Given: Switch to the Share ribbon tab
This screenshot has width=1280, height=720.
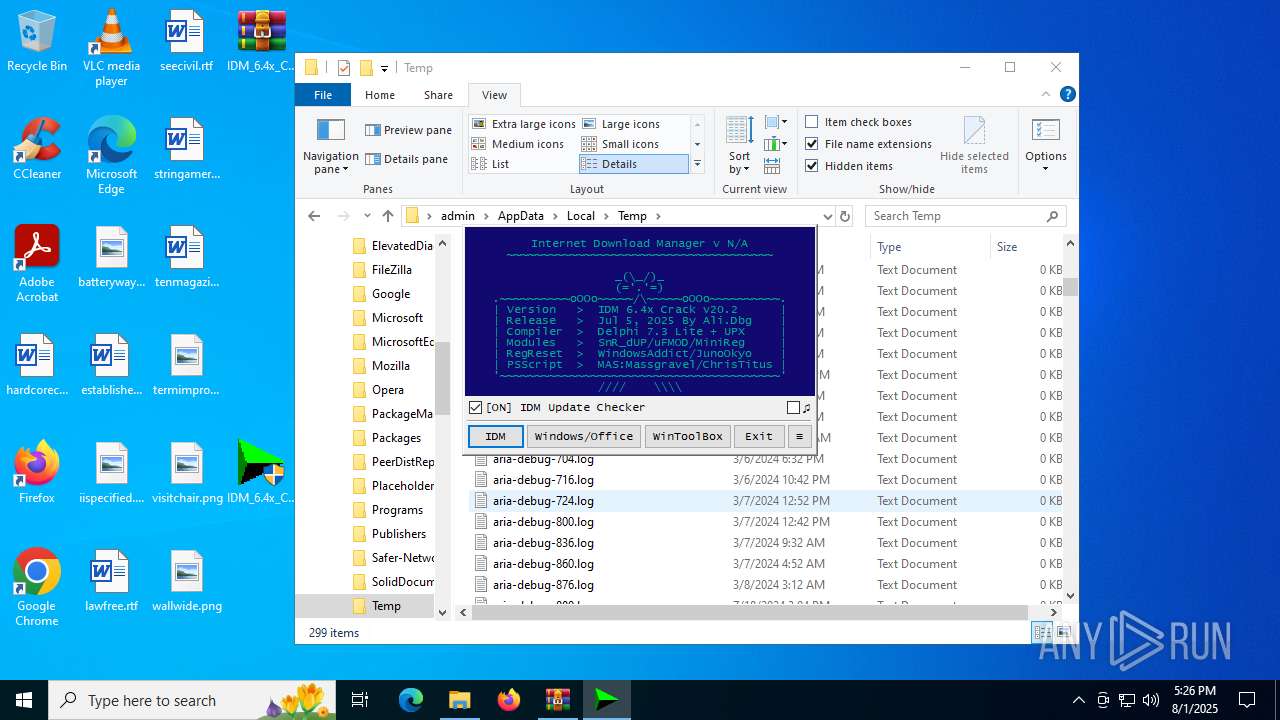Looking at the screenshot, I should [438, 95].
